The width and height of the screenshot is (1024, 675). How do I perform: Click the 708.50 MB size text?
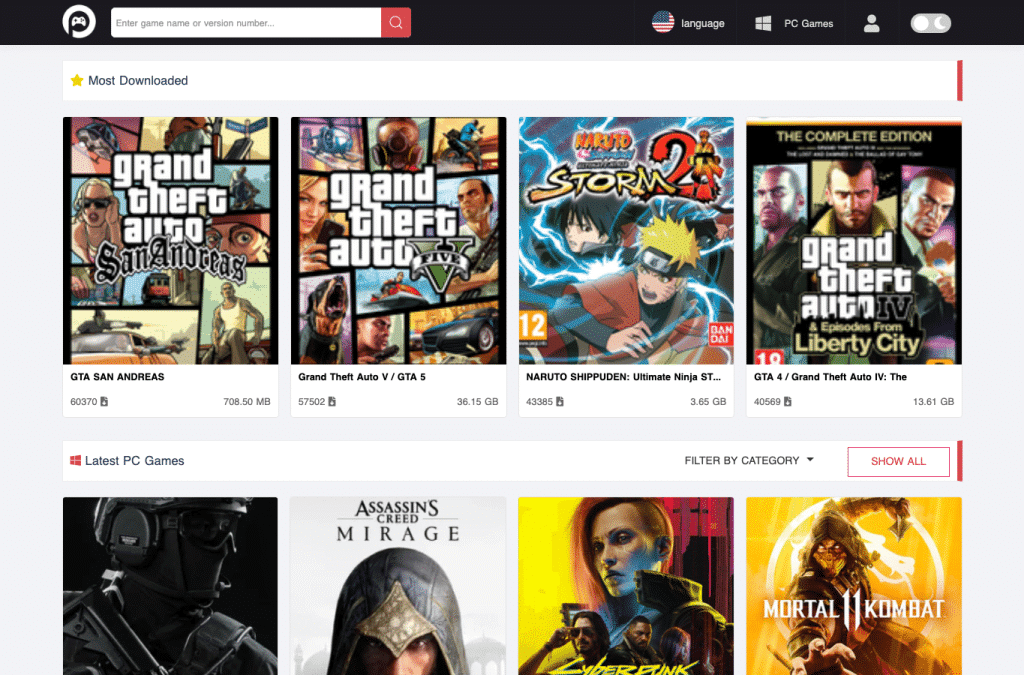247,401
